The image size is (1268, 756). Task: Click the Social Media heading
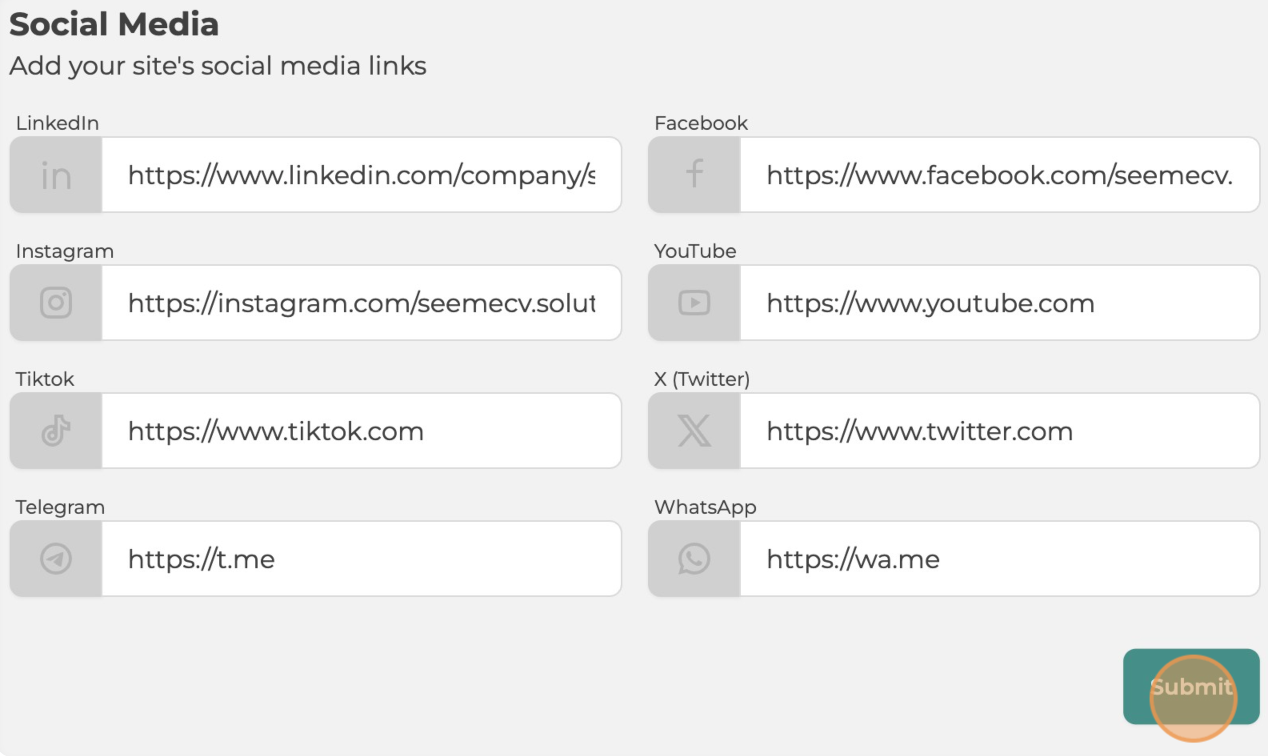coord(114,24)
